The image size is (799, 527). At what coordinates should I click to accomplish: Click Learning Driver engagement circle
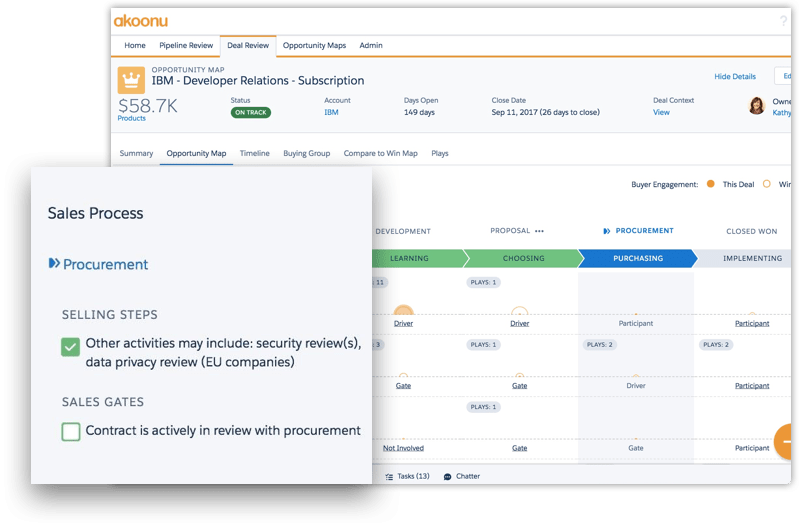pos(404,310)
